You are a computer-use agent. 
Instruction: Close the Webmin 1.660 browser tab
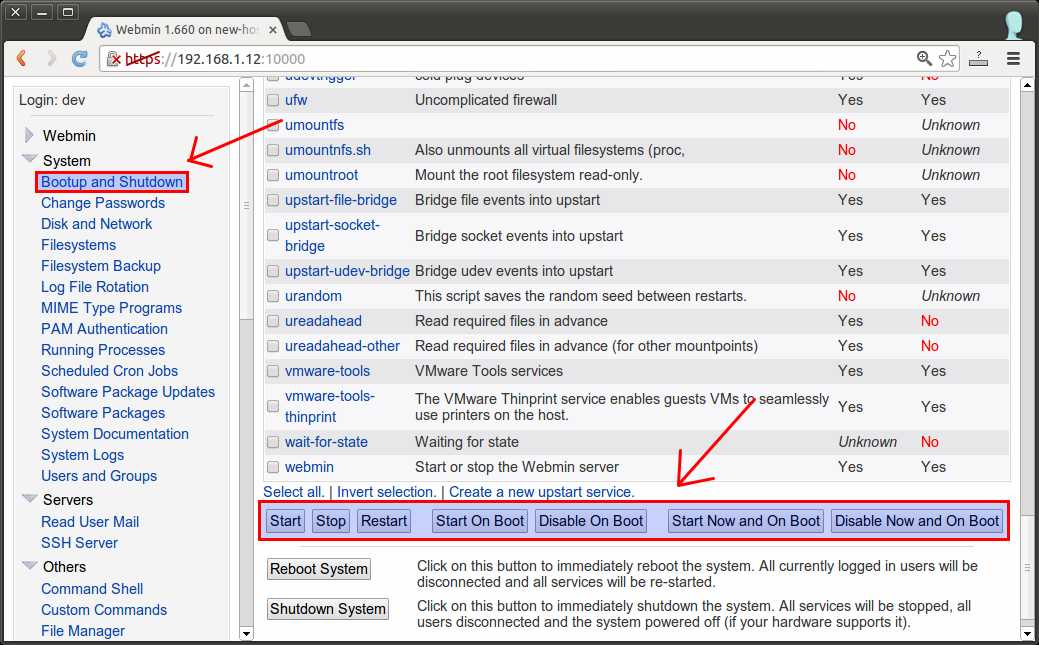click(272, 30)
